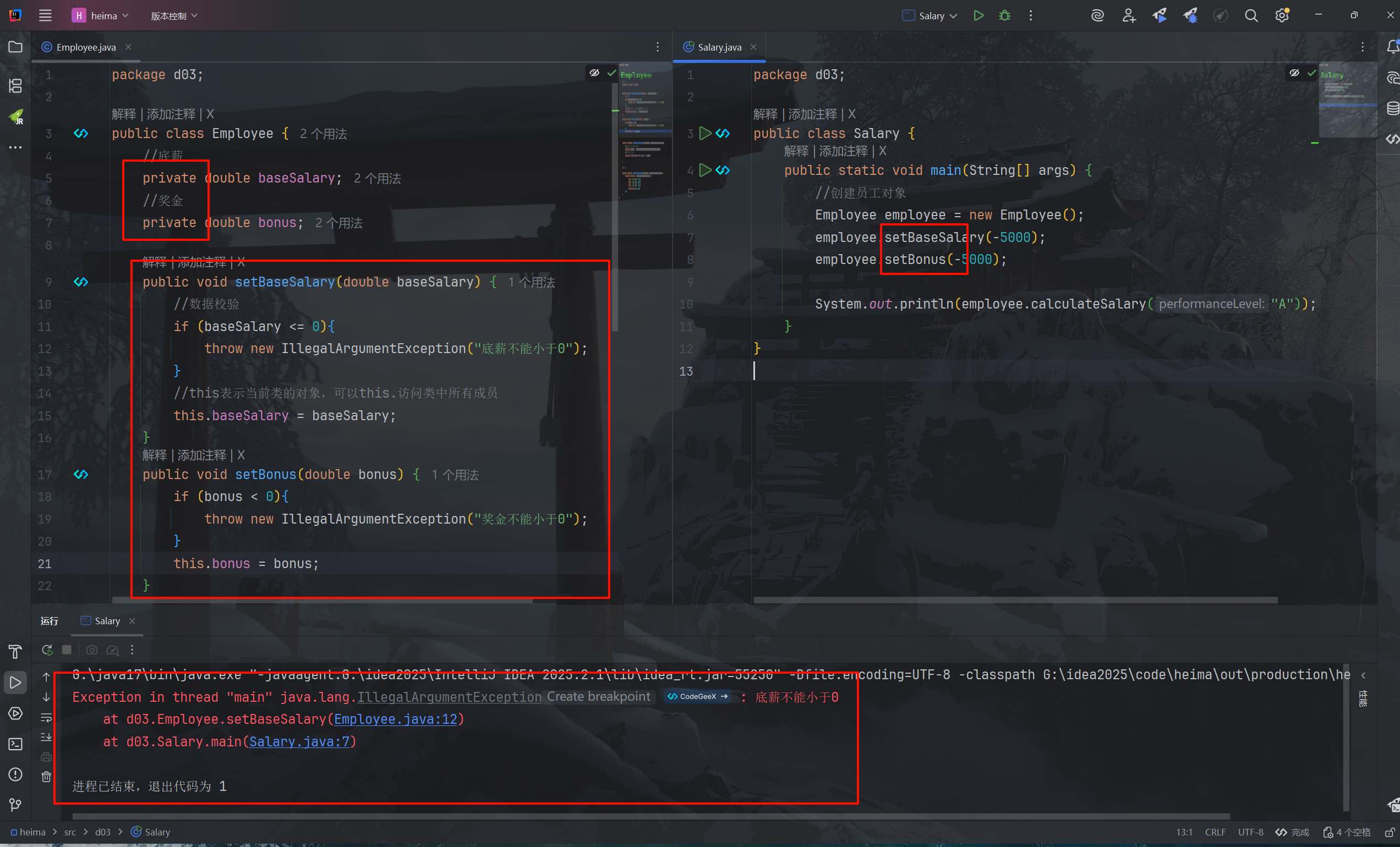This screenshot has width=1400, height=847.
Task: Toggle inlay hints eye icon in Employee.java
Action: (x=594, y=73)
